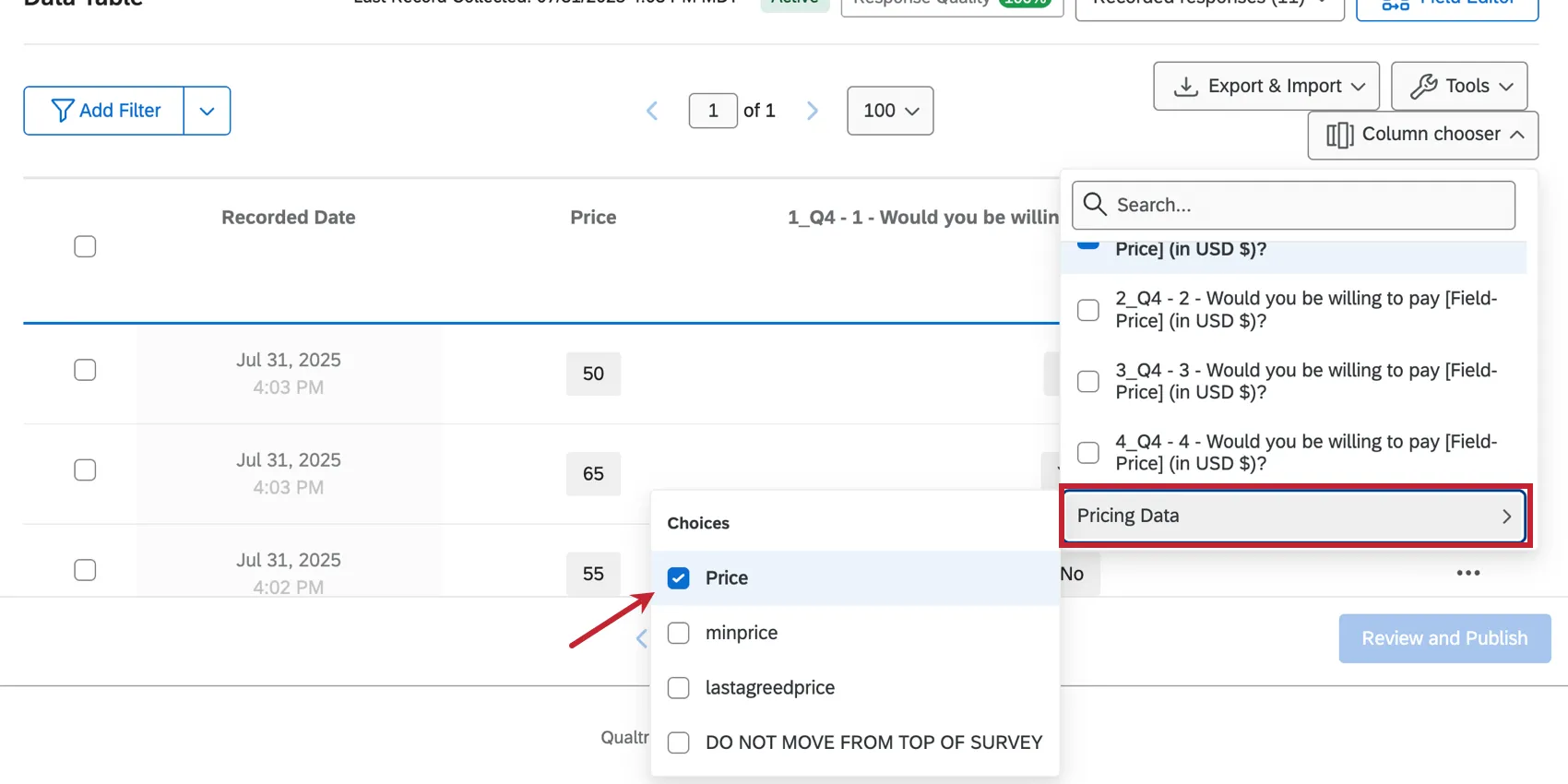Click the Column chooser columns icon
Viewport: 1568px width, 784px height.
point(1339,135)
